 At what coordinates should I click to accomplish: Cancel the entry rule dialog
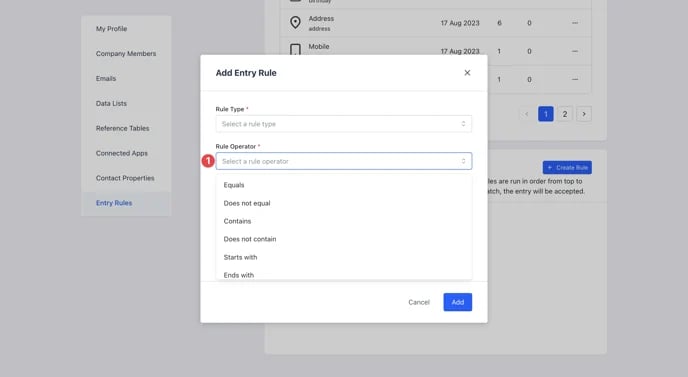419,302
